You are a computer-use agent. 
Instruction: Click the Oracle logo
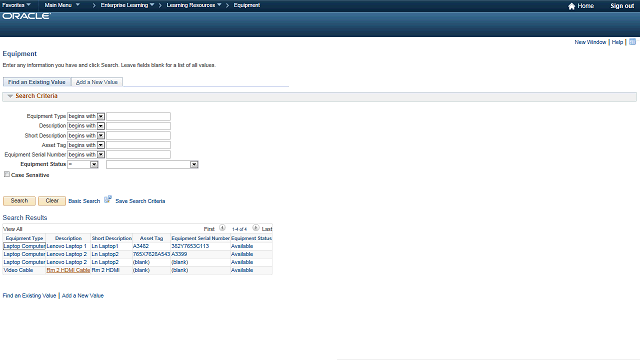click(x=27, y=16)
